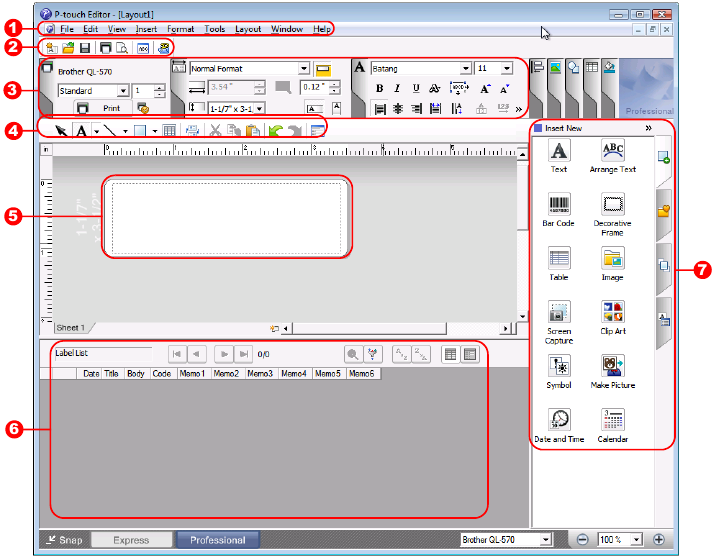
Task: Toggle Italic text formatting
Action: [397, 88]
